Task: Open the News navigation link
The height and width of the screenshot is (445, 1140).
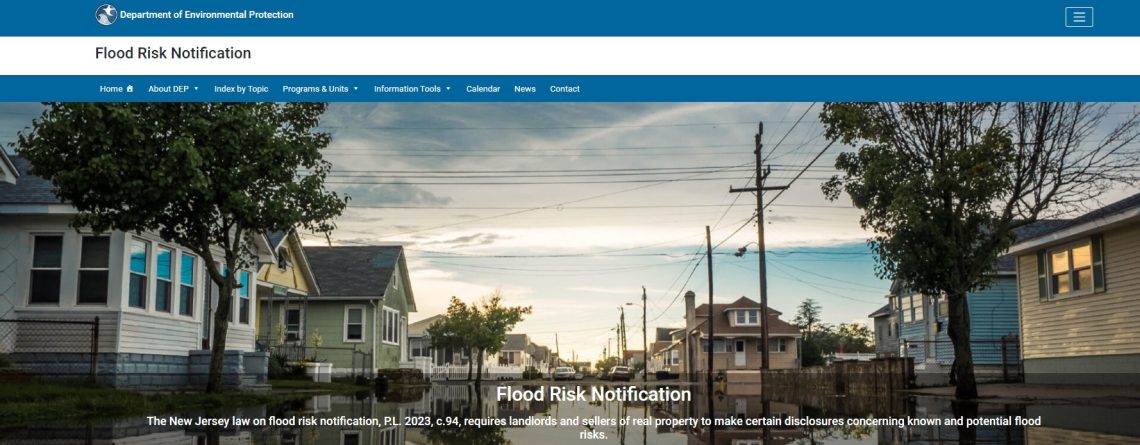Action: [x=525, y=89]
